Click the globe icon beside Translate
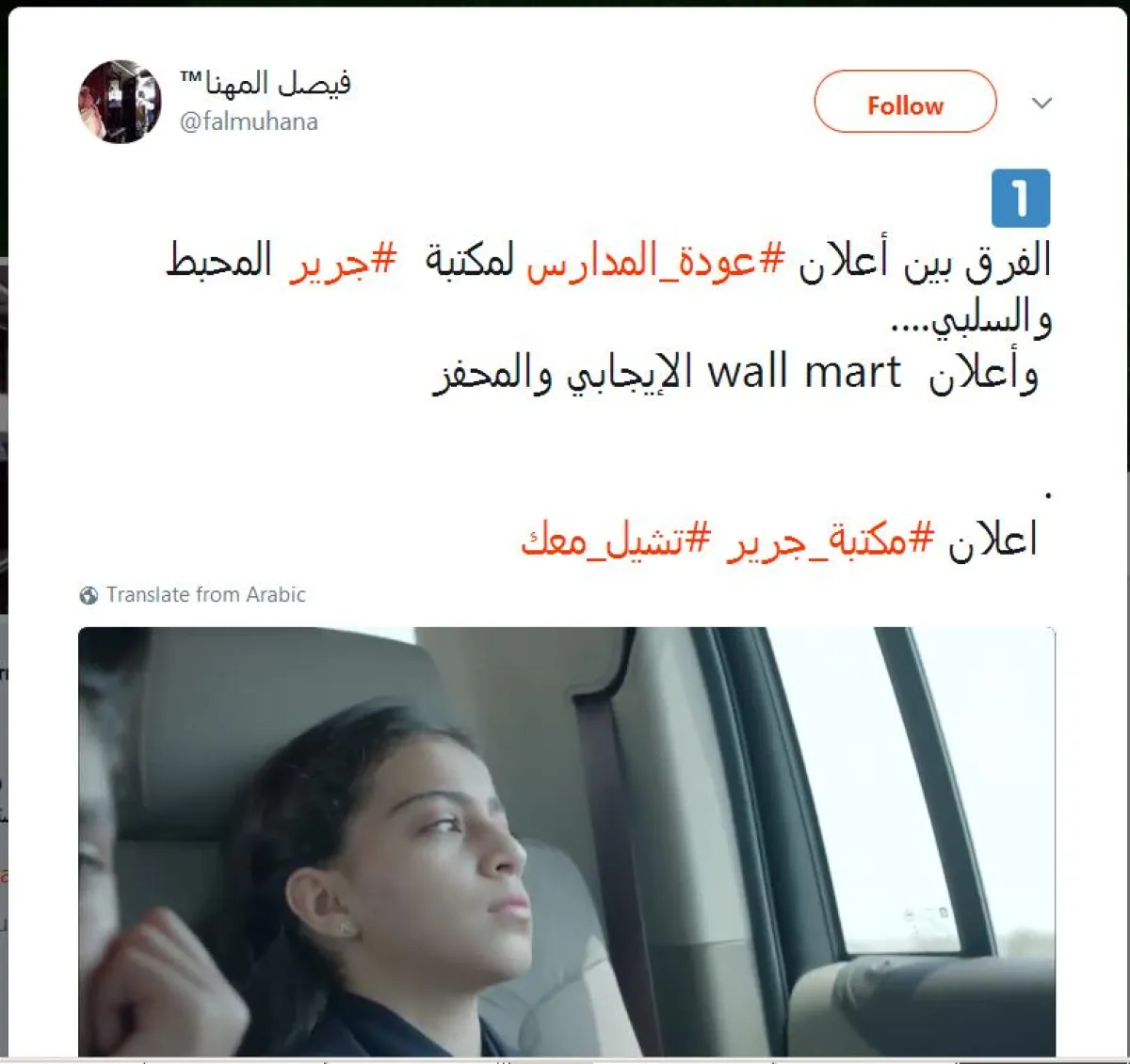This screenshot has height=1064, width=1130. pyautogui.click(x=89, y=595)
